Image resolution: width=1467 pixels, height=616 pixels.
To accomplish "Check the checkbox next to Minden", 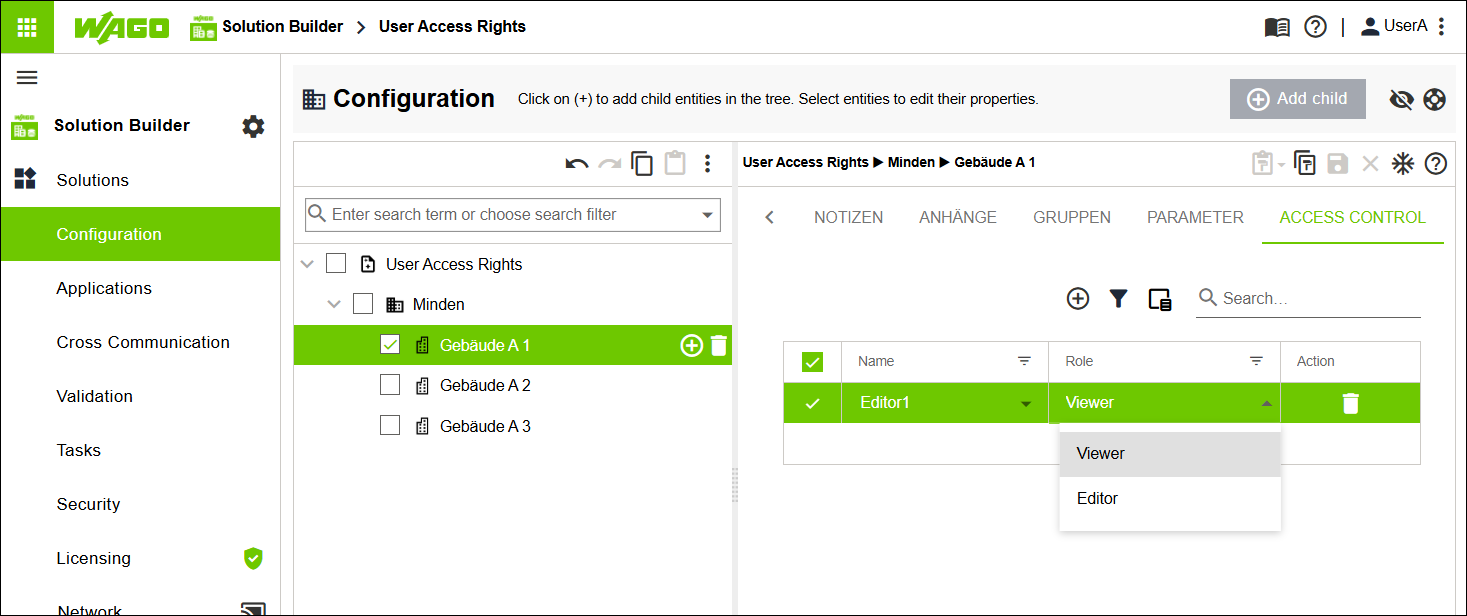I will [x=363, y=303].
